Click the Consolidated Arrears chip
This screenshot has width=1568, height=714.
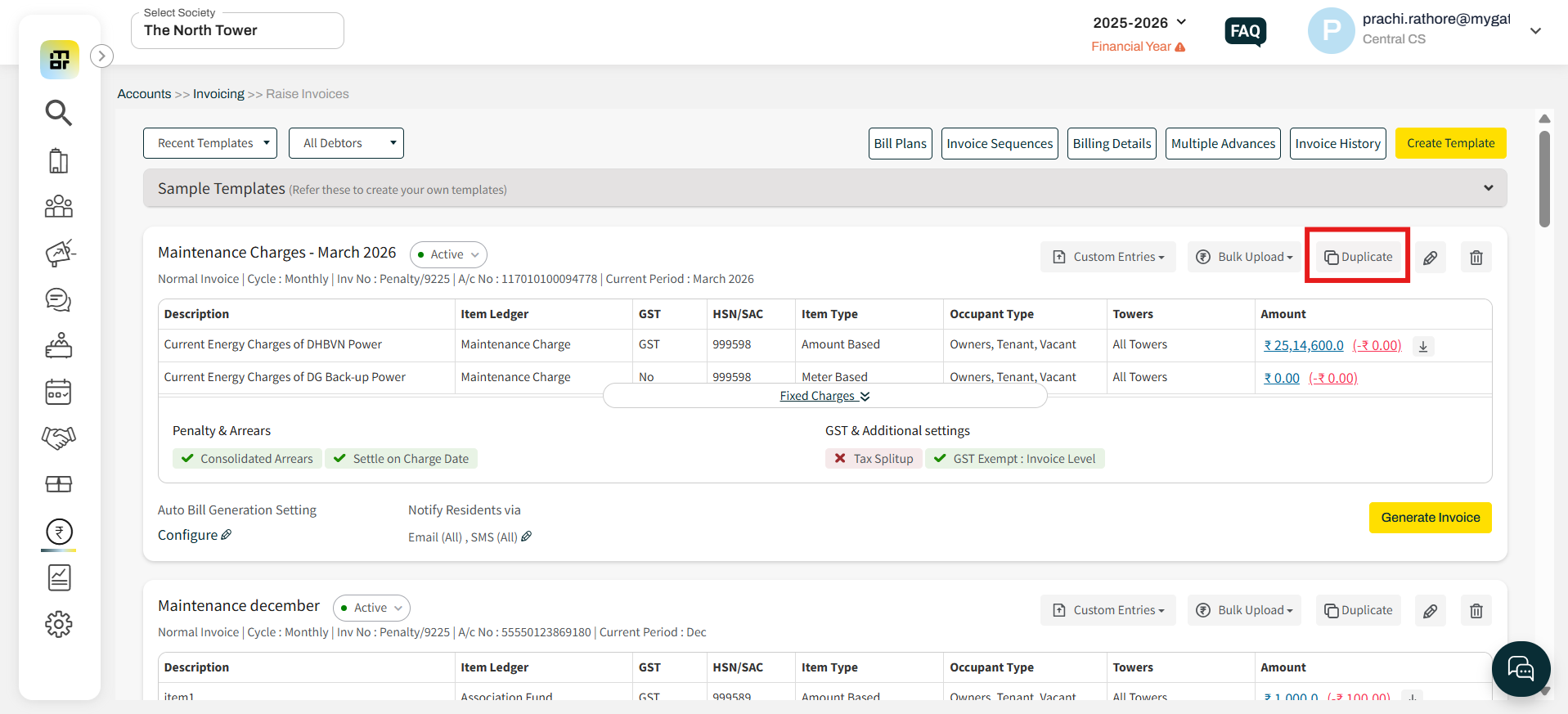click(247, 459)
